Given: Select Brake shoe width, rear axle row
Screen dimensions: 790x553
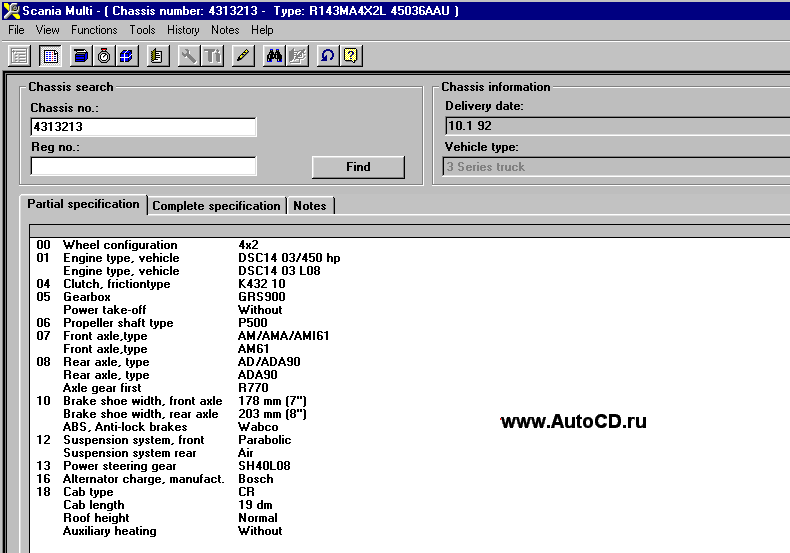Looking at the screenshot, I should click(411, 414).
